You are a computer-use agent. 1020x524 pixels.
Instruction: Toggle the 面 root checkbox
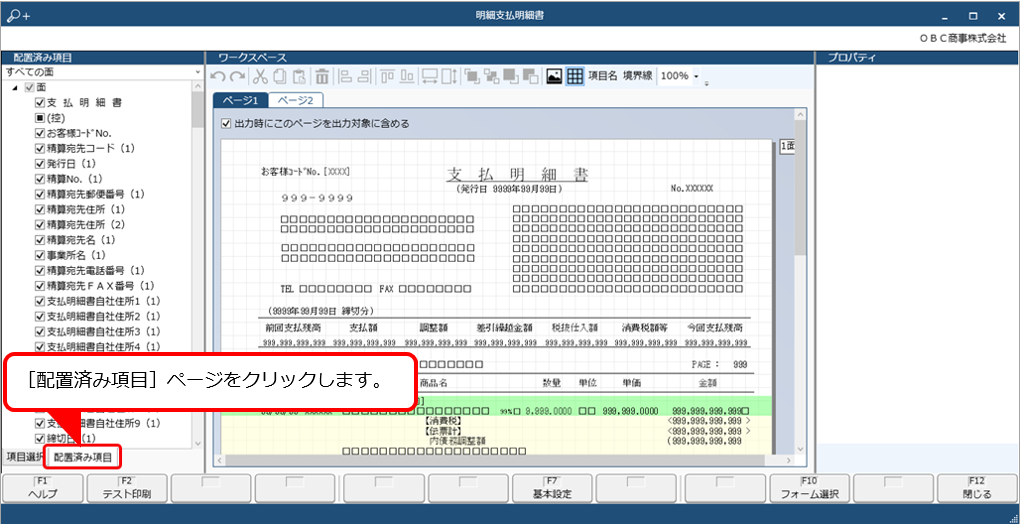coord(29,87)
